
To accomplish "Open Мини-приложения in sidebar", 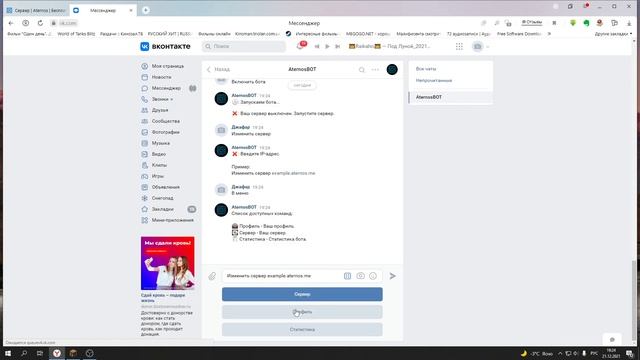I will [x=173, y=220].
